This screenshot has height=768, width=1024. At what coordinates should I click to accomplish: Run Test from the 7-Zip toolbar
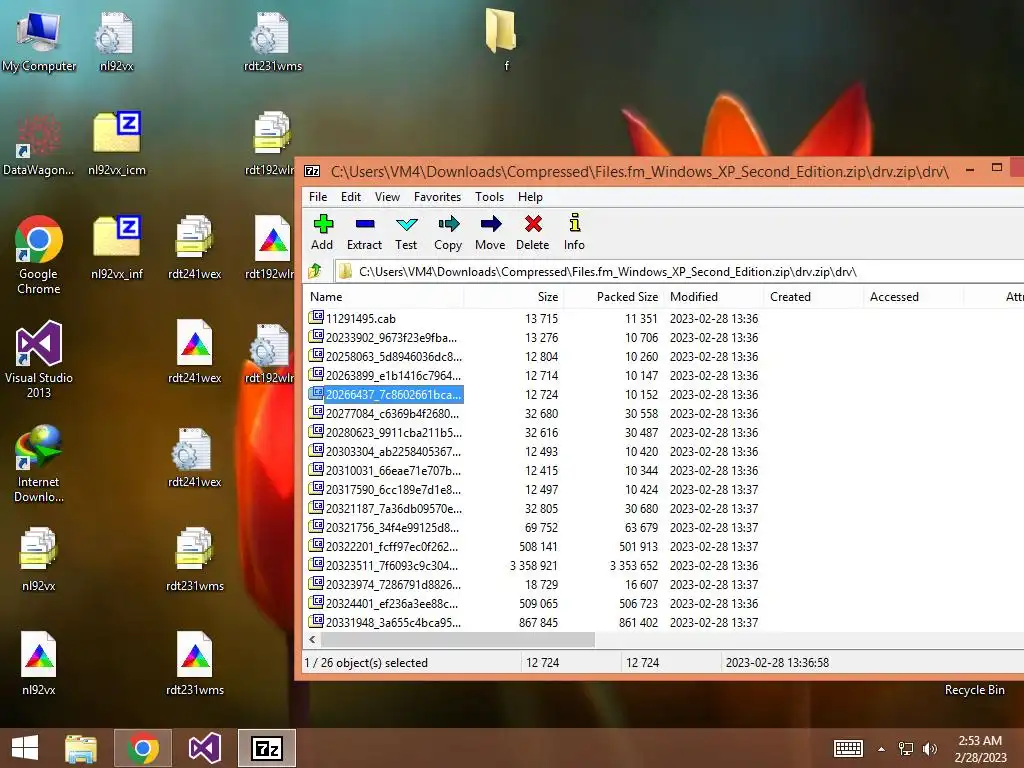pos(406,232)
